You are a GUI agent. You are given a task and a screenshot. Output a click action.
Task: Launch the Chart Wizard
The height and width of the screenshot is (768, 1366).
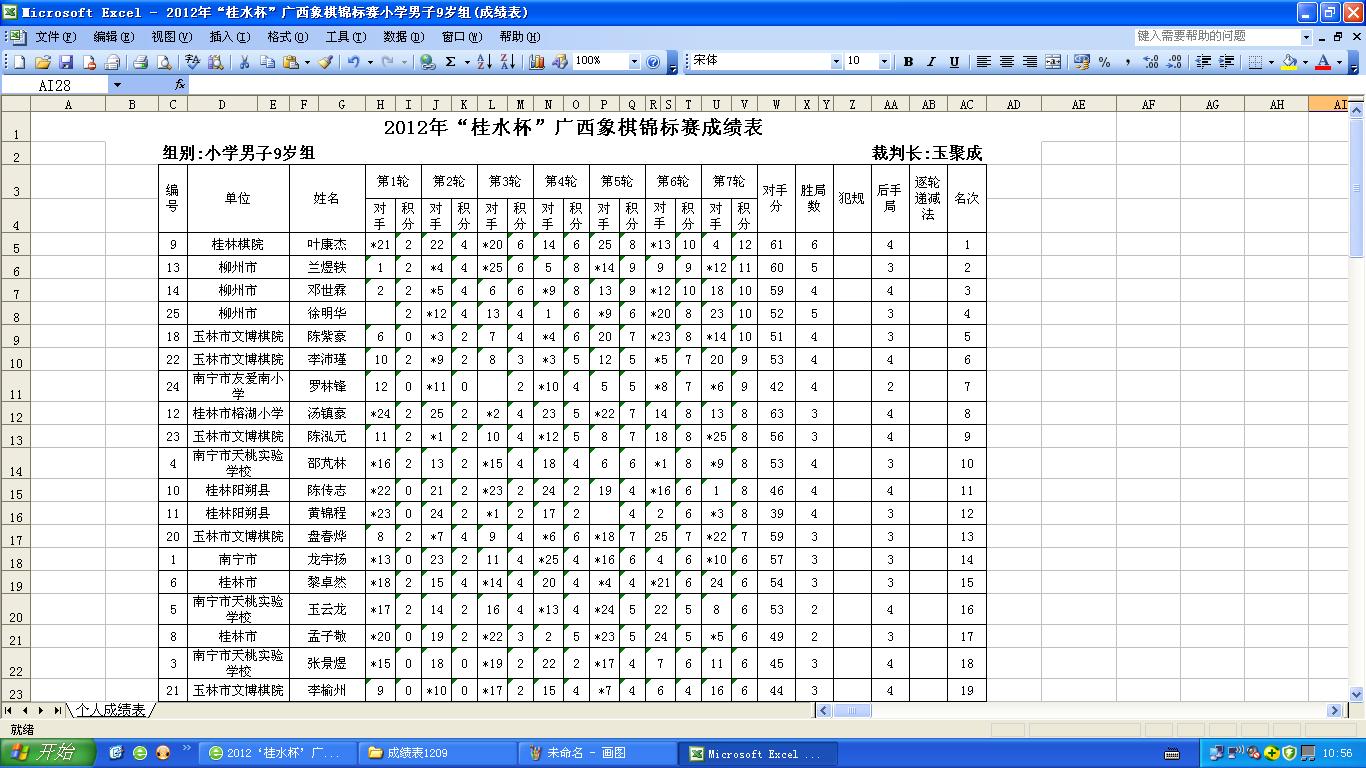pos(537,61)
